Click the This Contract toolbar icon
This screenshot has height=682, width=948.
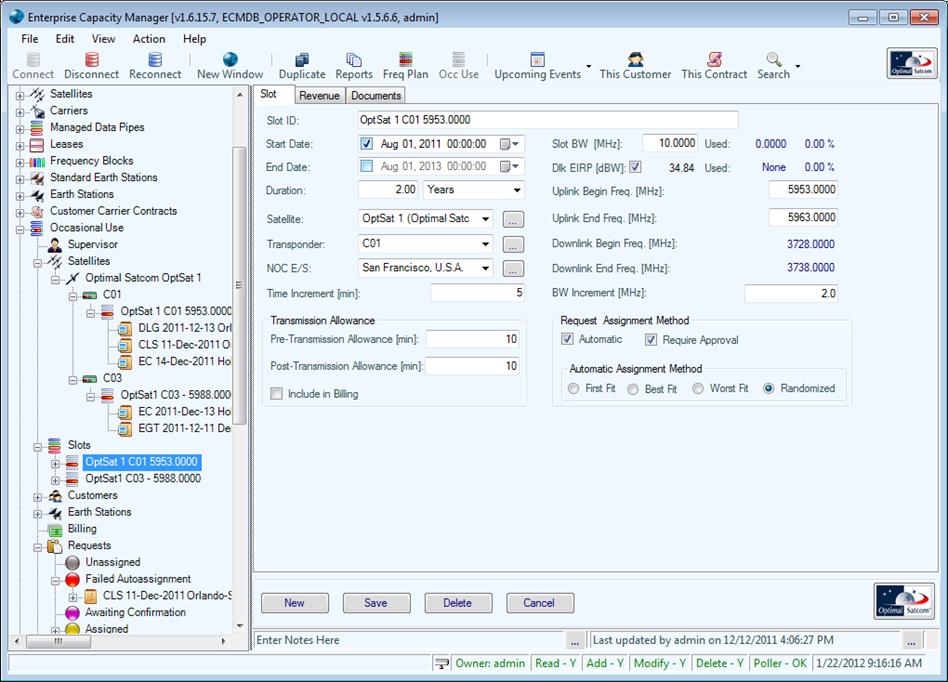click(715, 59)
